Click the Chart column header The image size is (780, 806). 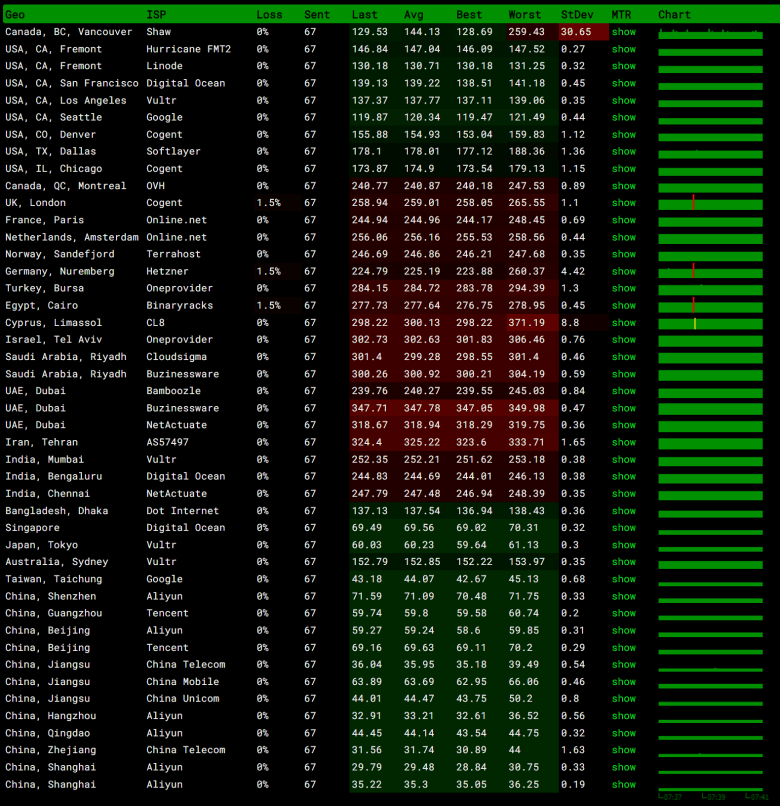pyautogui.click(x=675, y=14)
